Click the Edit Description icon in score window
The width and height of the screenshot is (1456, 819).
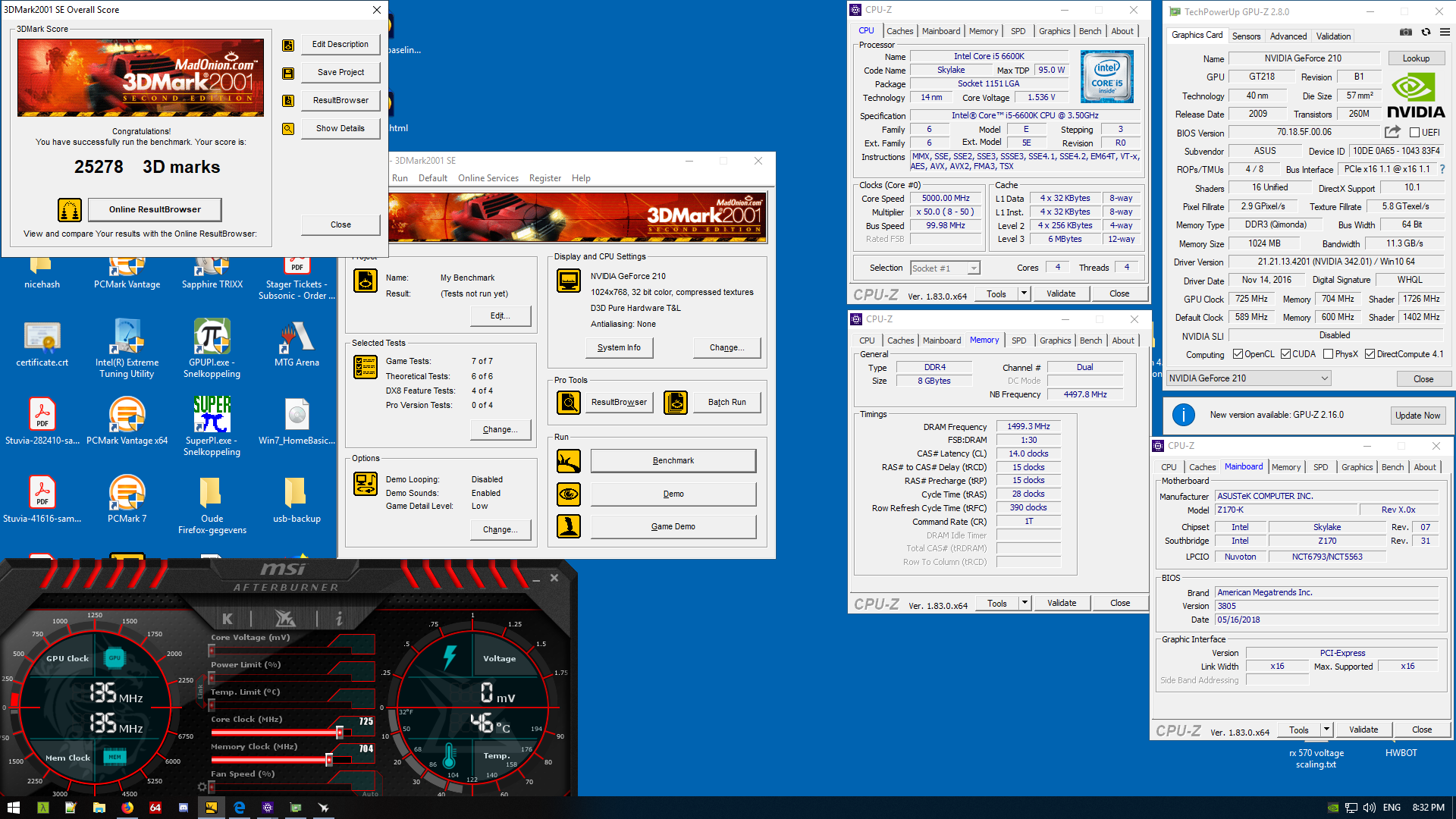[288, 45]
